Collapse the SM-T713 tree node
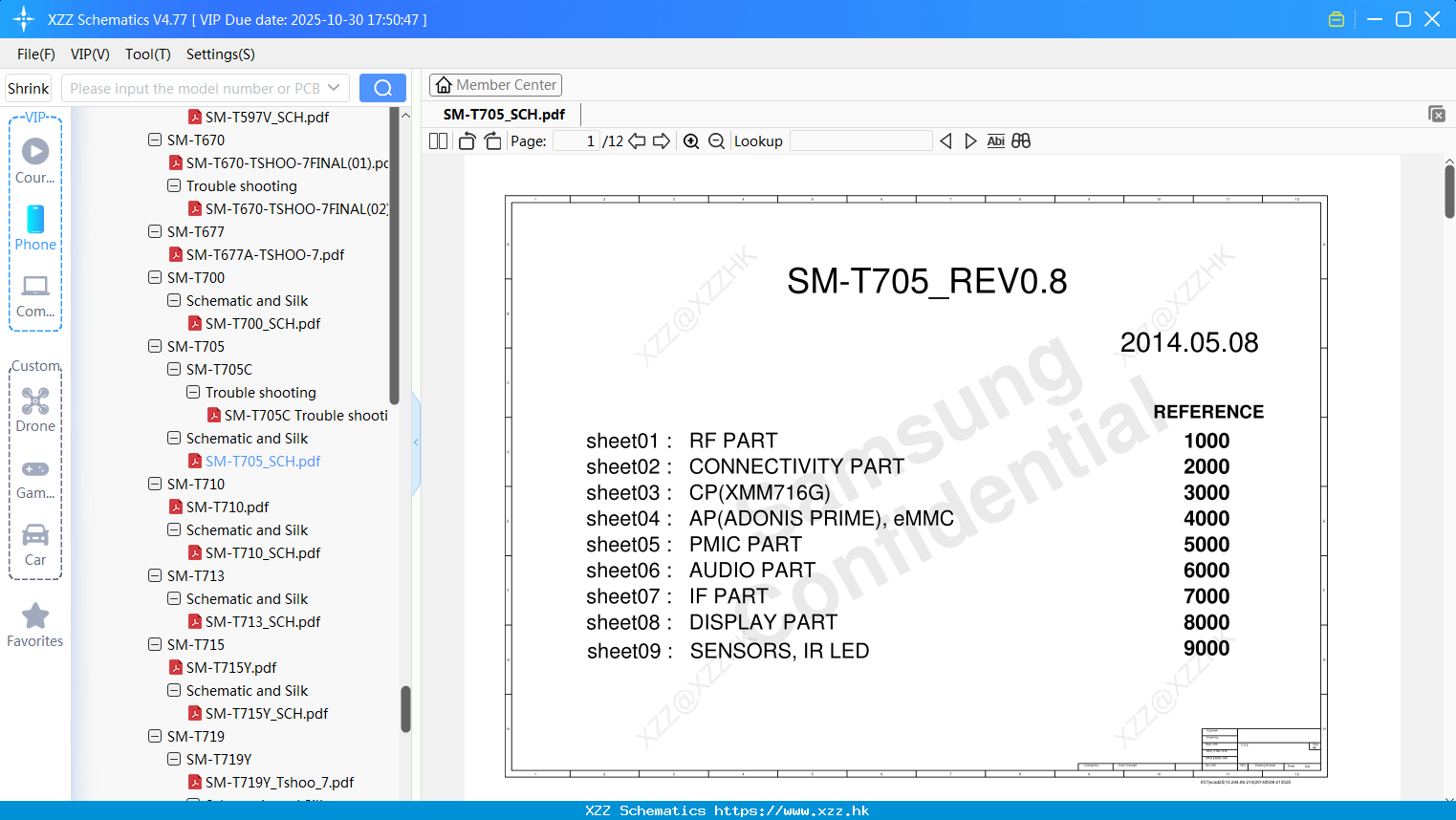The height and width of the screenshot is (820, 1456). (155, 575)
